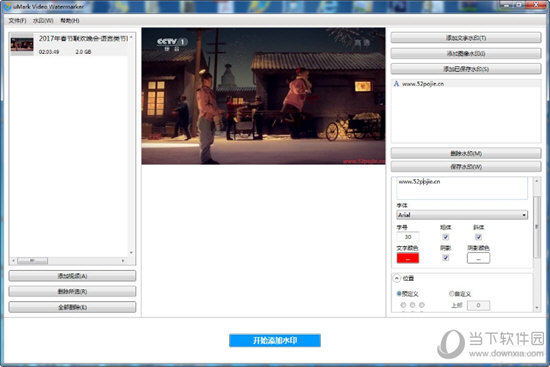Viewport: 550px width, 367px height.
Task: Click video list scroll-down arrow
Action: [131, 252]
